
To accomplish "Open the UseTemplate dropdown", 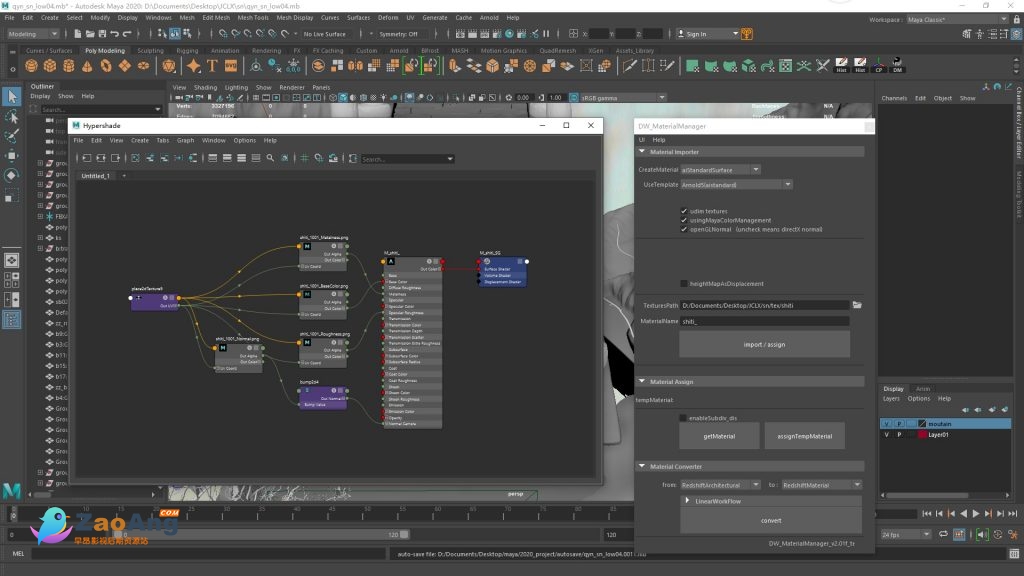I will click(737, 185).
